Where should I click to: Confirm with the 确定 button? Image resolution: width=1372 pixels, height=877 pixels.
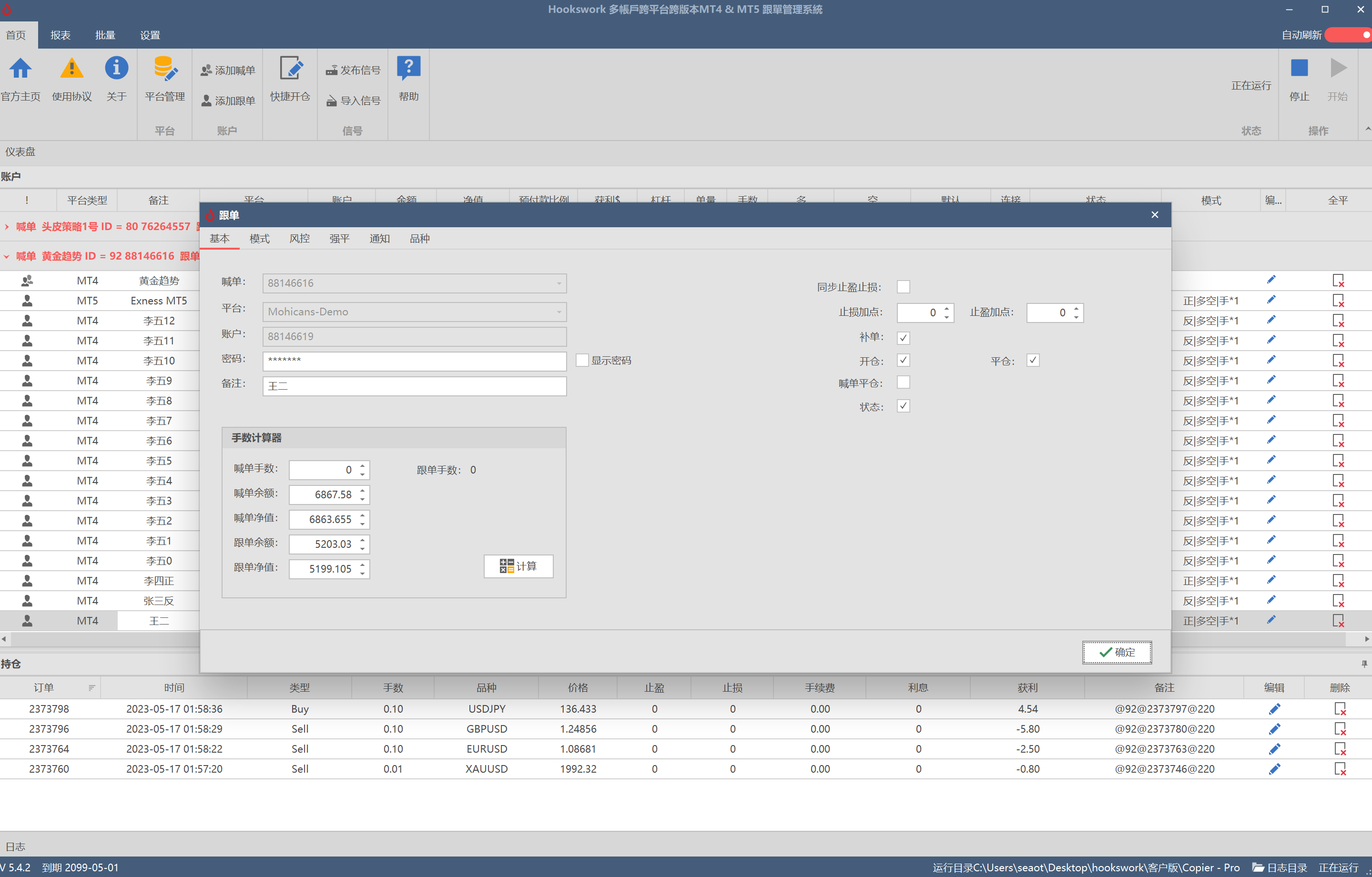[1117, 652]
